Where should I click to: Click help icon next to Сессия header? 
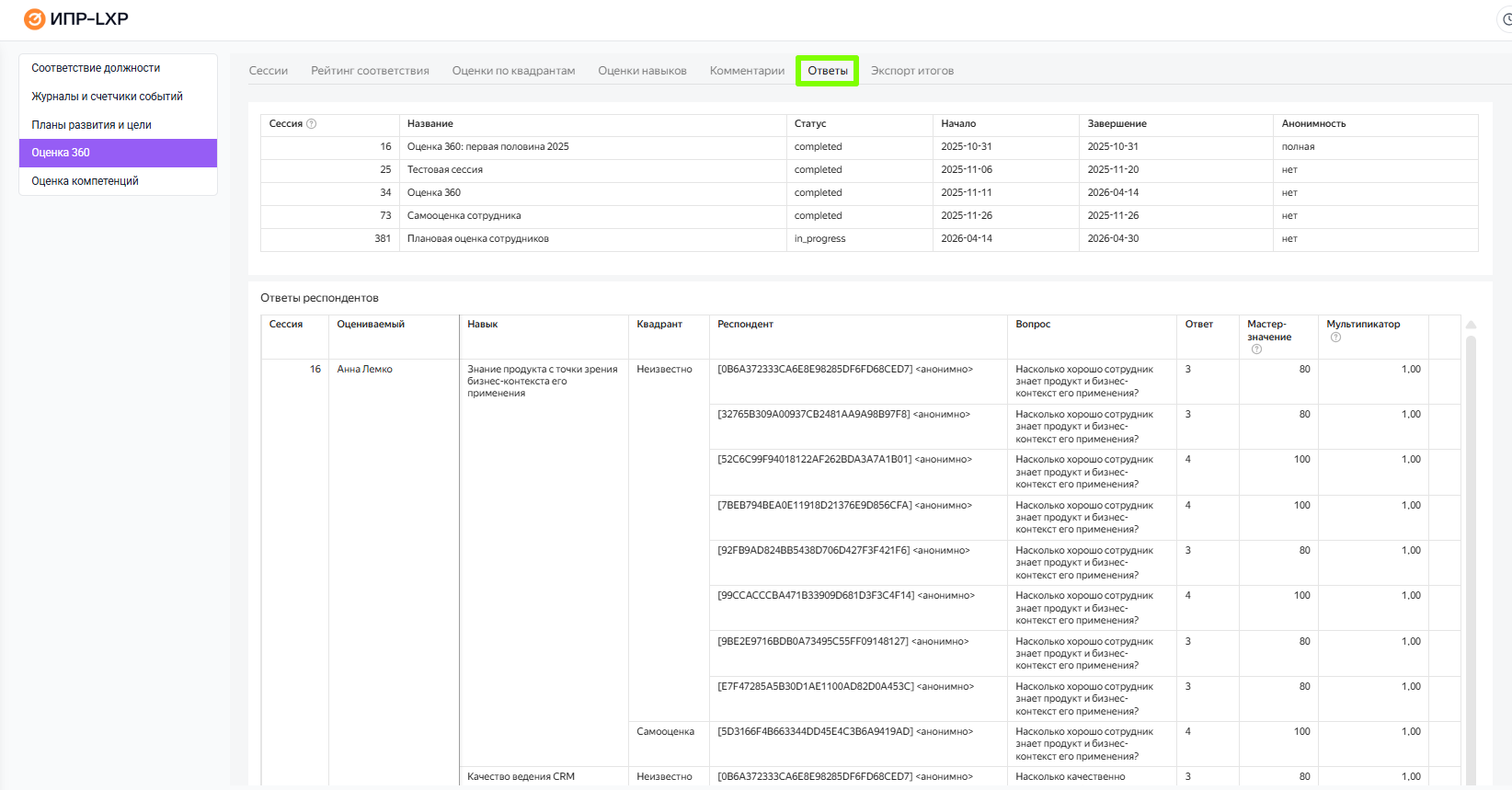point(311,124)
